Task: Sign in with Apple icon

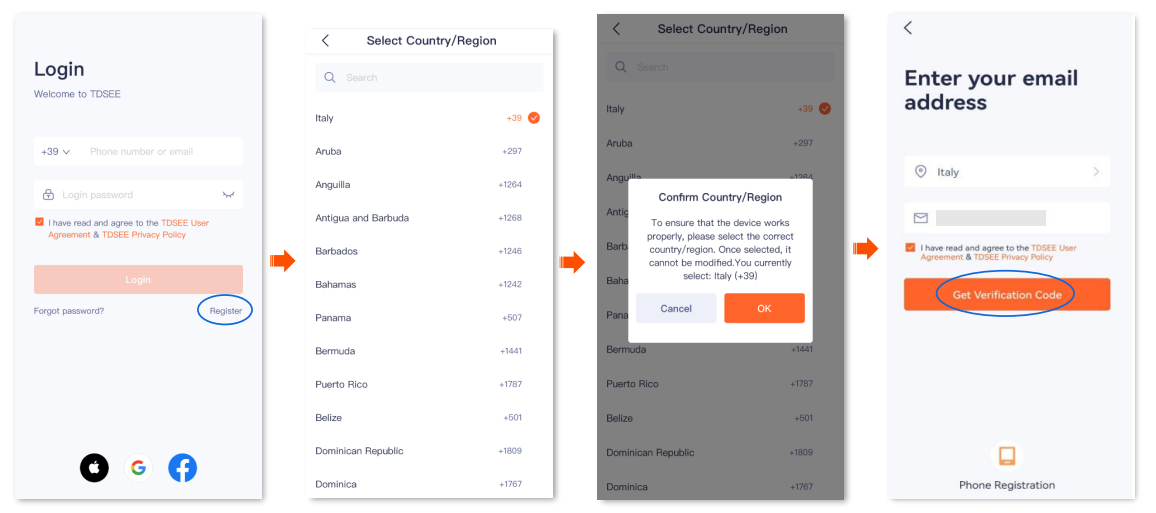Action: pyautogui.click(x=94, y=467)
